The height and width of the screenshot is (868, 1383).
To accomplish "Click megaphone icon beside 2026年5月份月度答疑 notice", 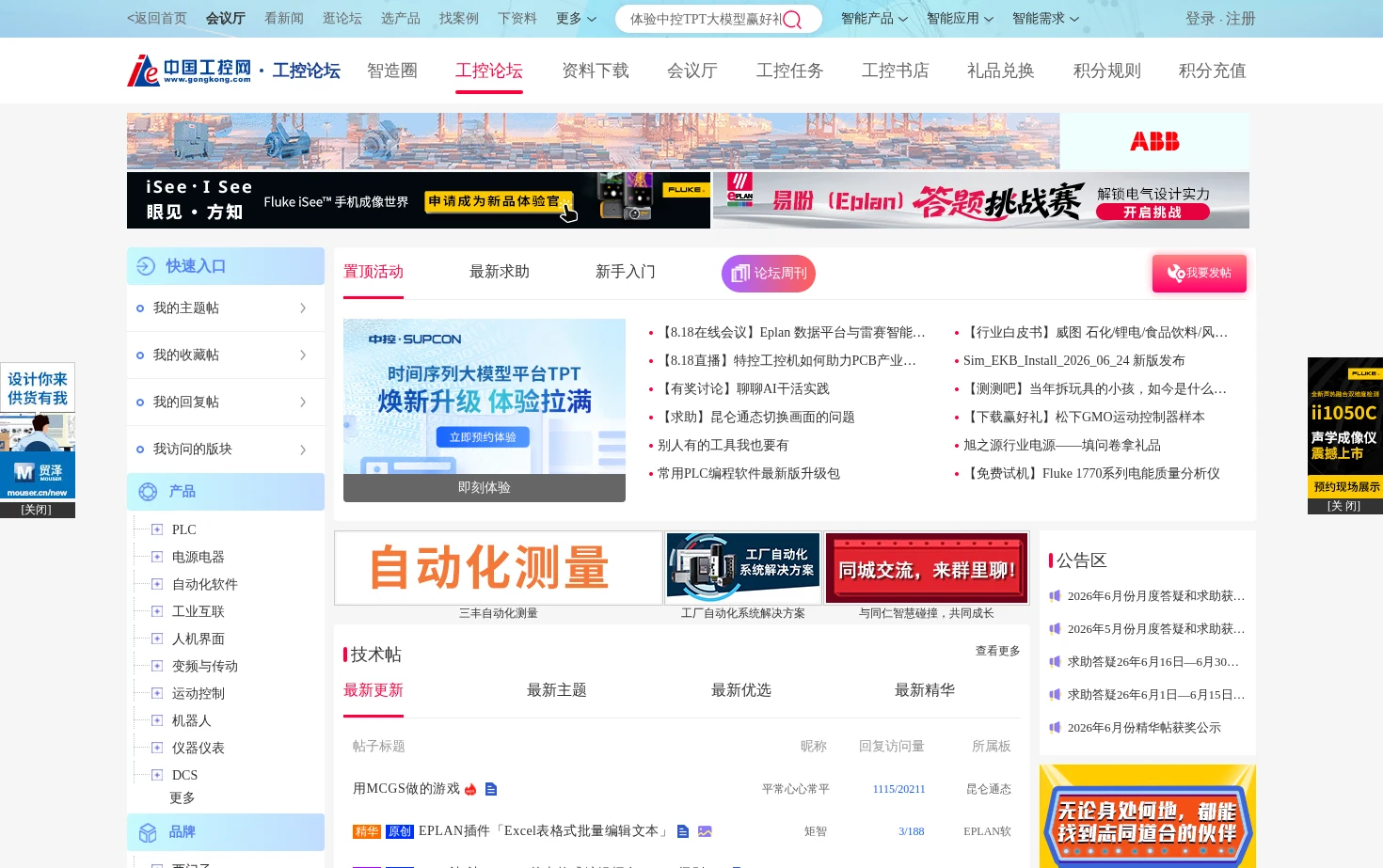I will coord(1056,628).
